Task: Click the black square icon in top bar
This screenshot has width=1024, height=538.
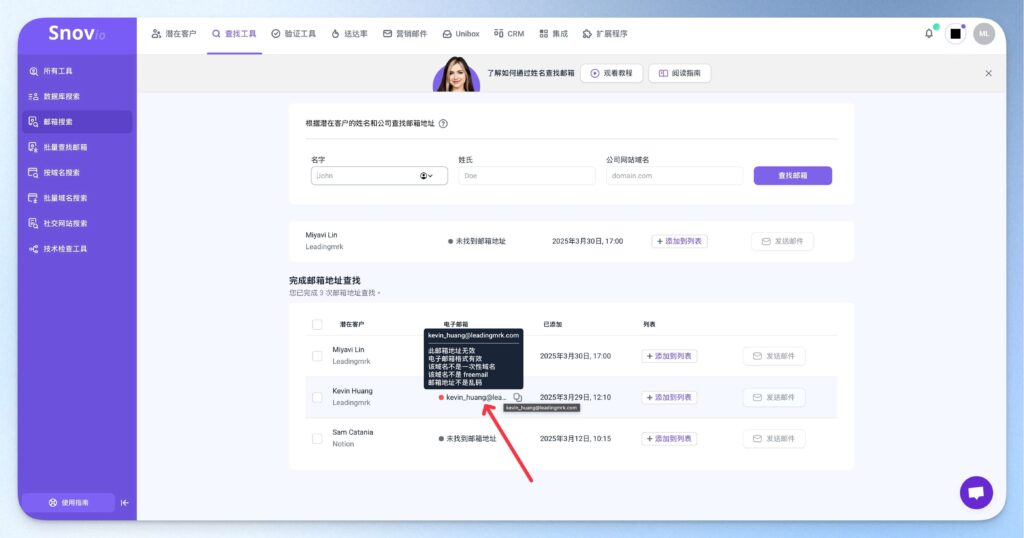Action: point(955,34)
